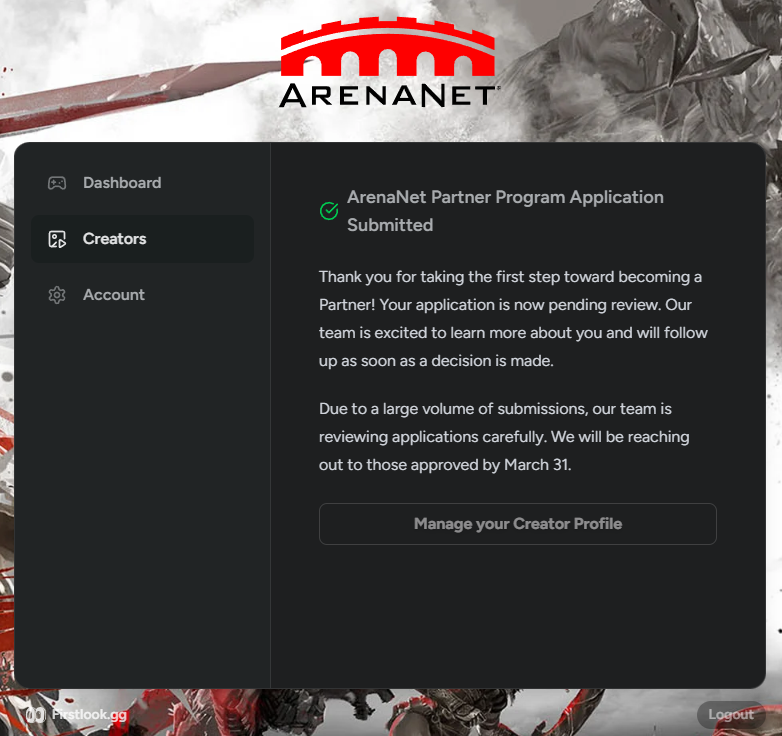Click the 'Due to a large volume' paragraph
Viewport: 782px width, 736px height.
point(504,437)
